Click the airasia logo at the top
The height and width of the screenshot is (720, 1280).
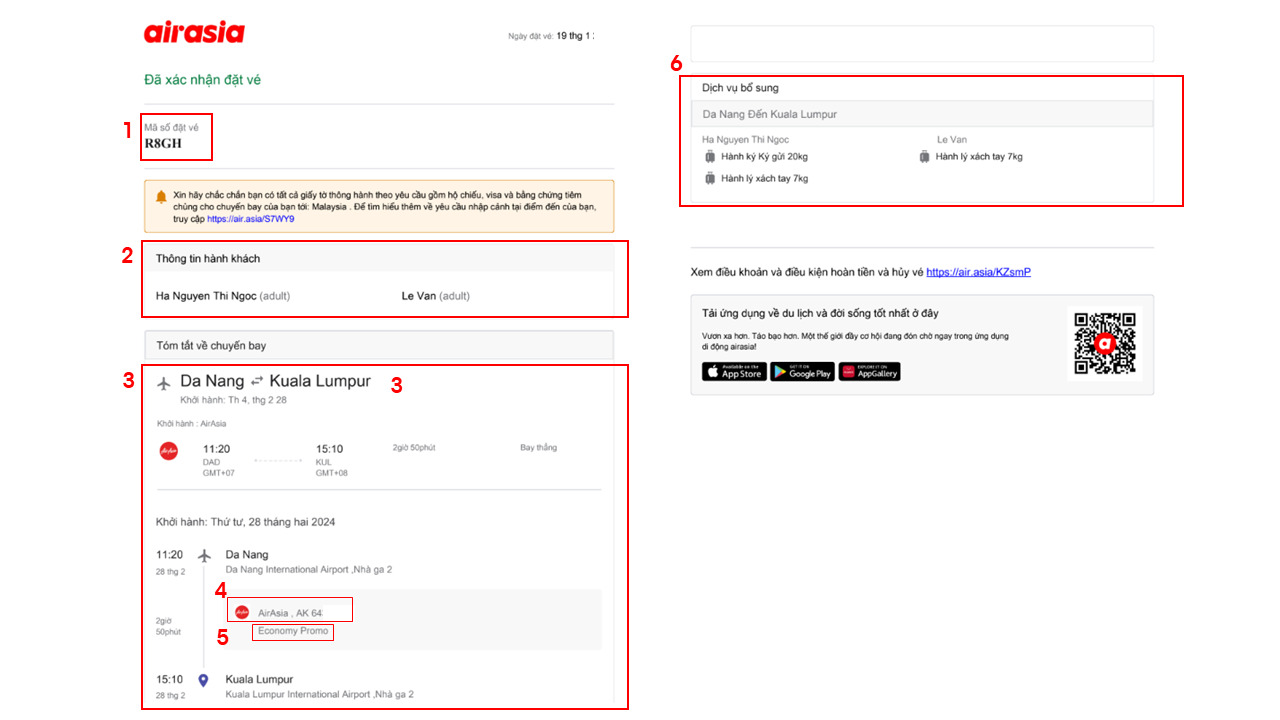(x=194, y=33)
